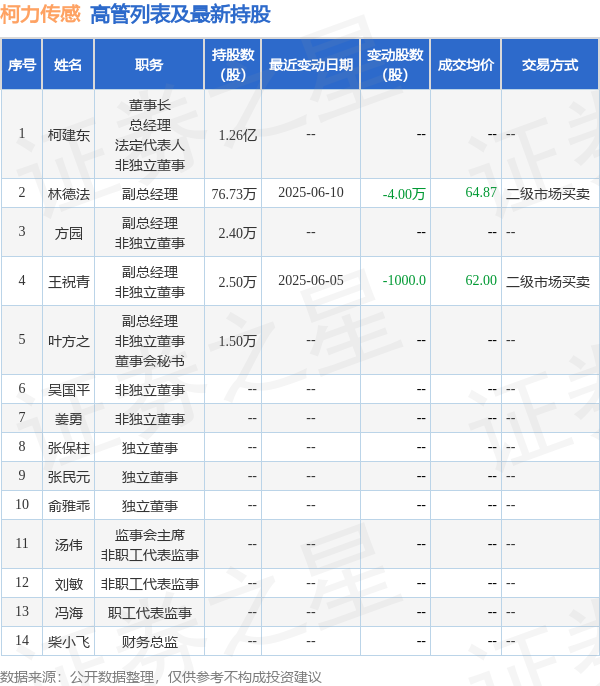This screenshot has width=600, height=686.
Task: Click row number 14
Action: tap(22, 640)
